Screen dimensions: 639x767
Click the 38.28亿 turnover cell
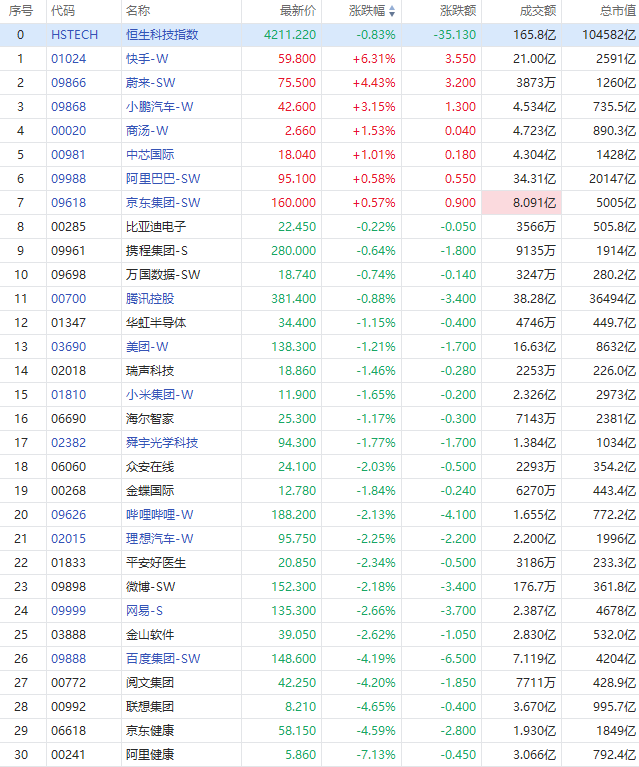(535, 298)
